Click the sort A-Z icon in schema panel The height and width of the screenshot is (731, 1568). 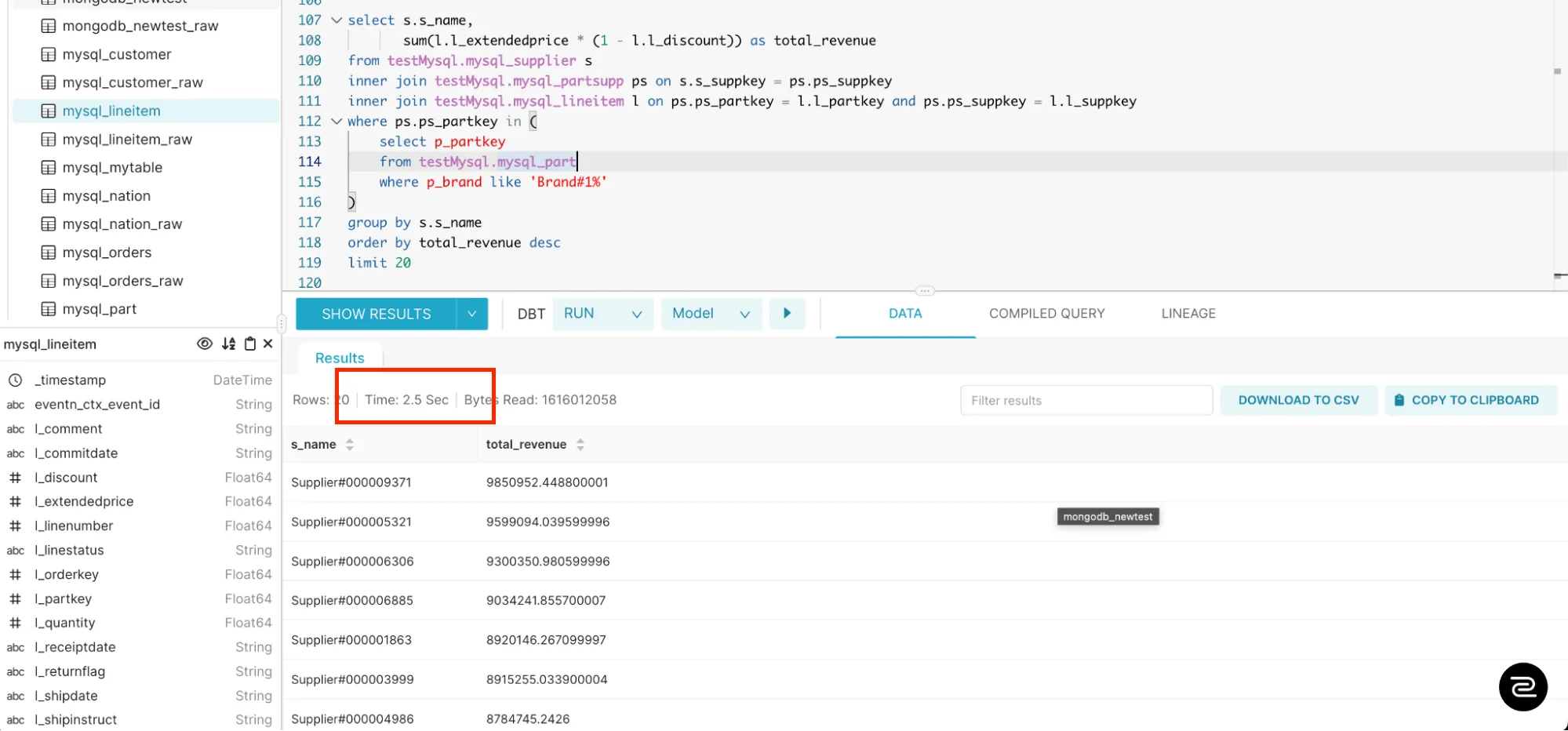point(228,344)
